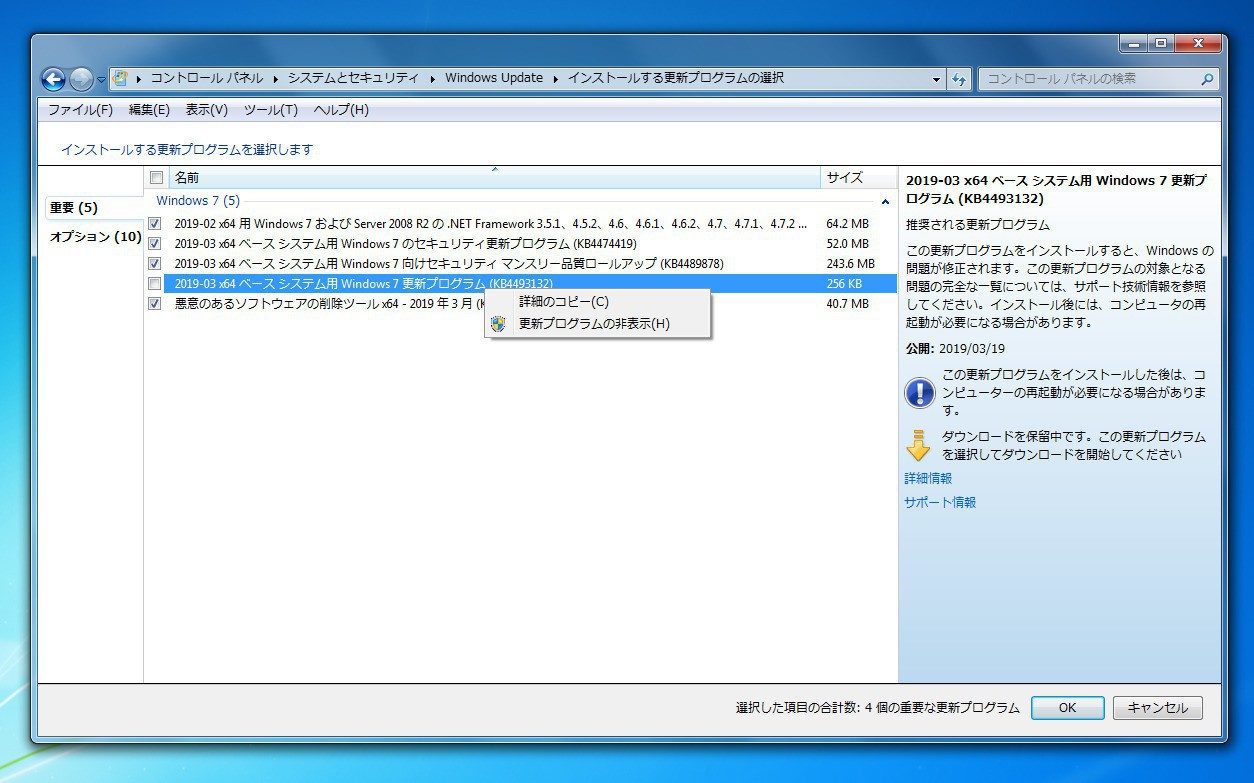This screenshot has height=783, width=1254.
Task: Sort by the サイズ column header
Action: click(x=858, y=178)
